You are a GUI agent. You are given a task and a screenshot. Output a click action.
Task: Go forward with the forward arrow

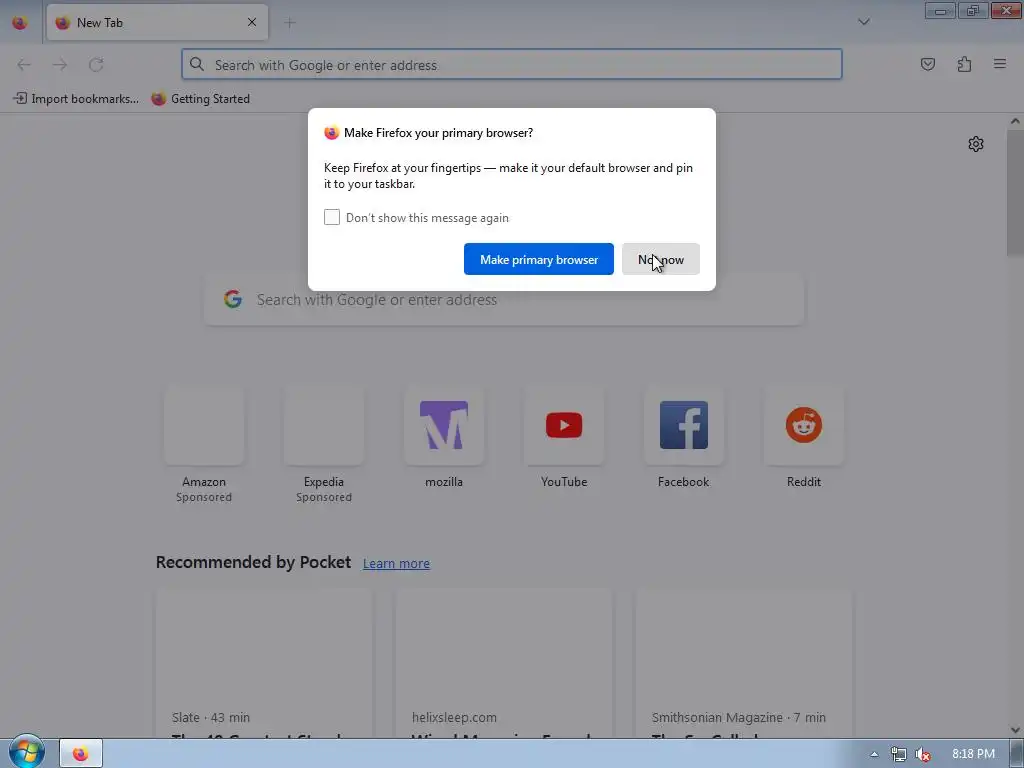coord(60,64)
